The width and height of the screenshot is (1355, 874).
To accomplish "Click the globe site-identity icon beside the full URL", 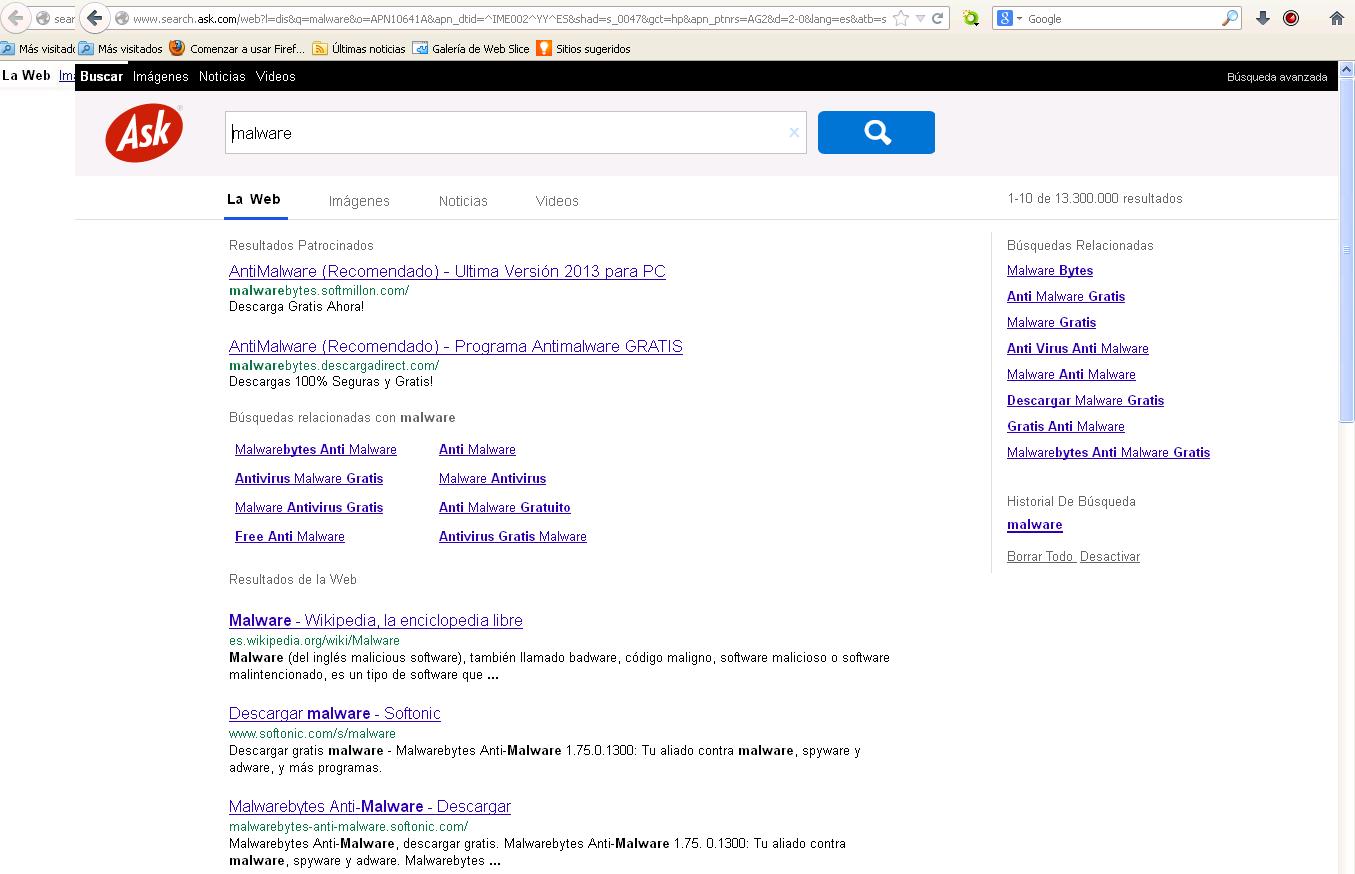I will click(122, 18).
